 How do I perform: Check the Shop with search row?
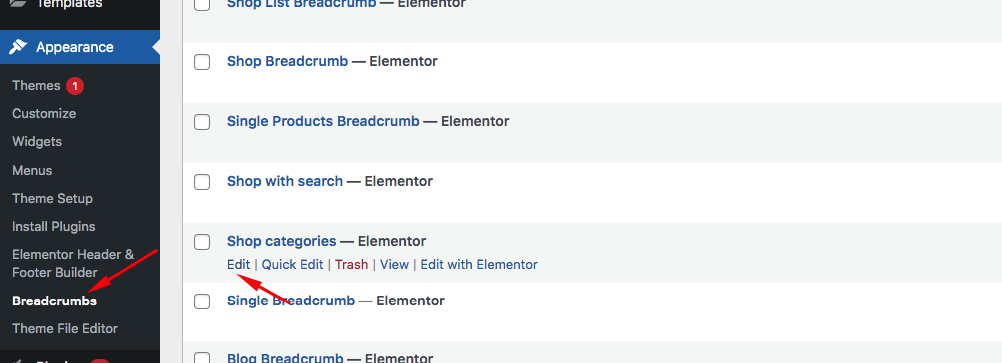202,182
